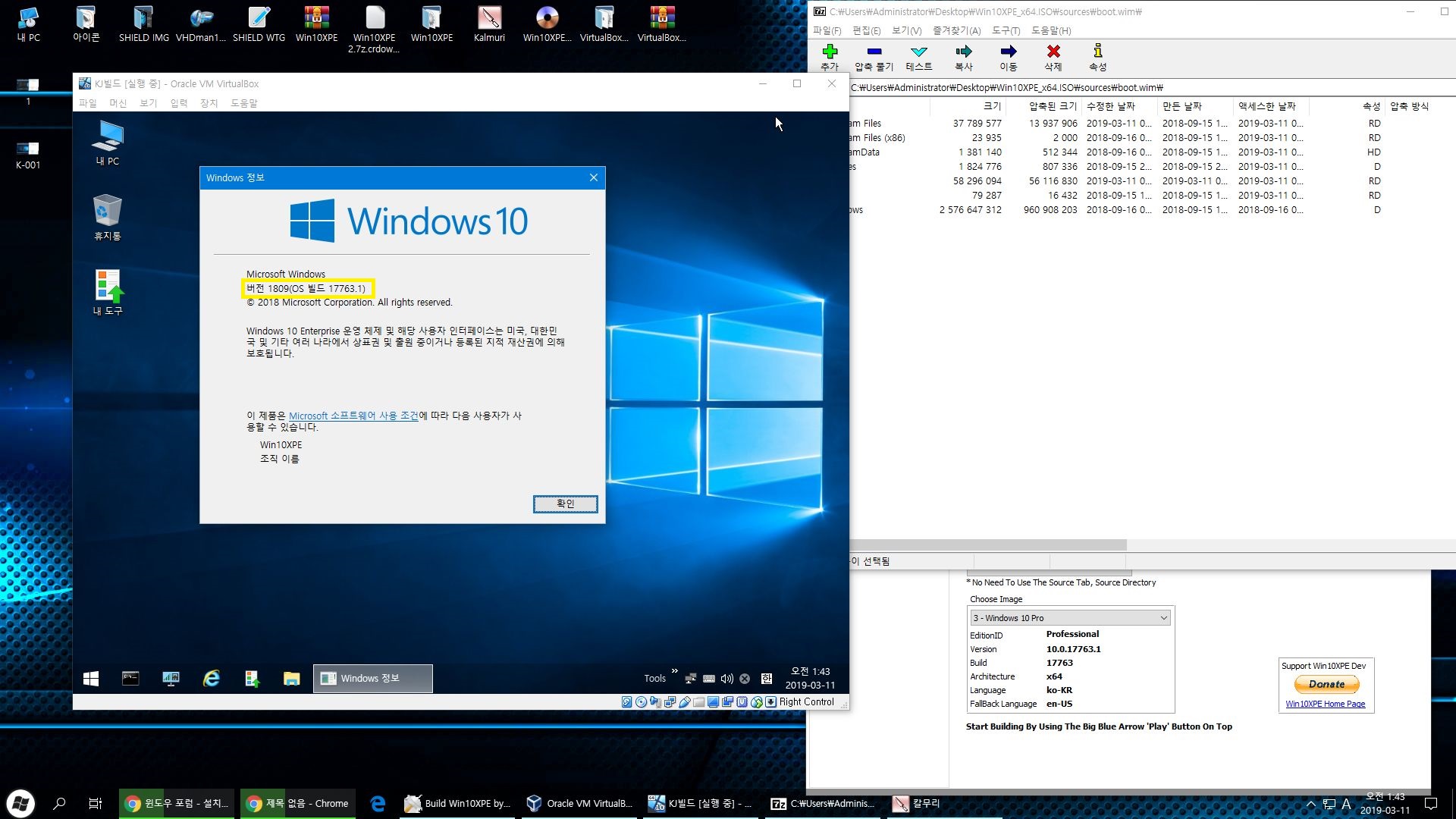1456x819 pixels.
Task: Click 확인 button in Windows 정보 dialog
Action: coord(565,504)
